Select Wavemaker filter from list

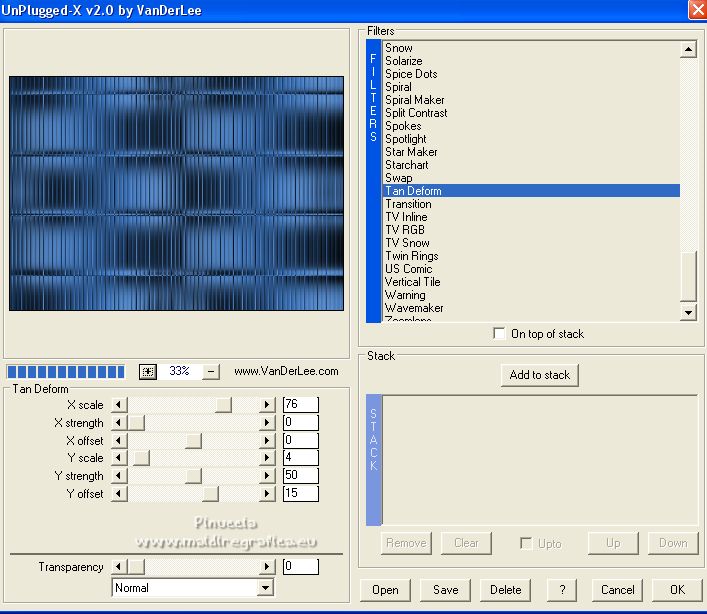pos(414,308)
